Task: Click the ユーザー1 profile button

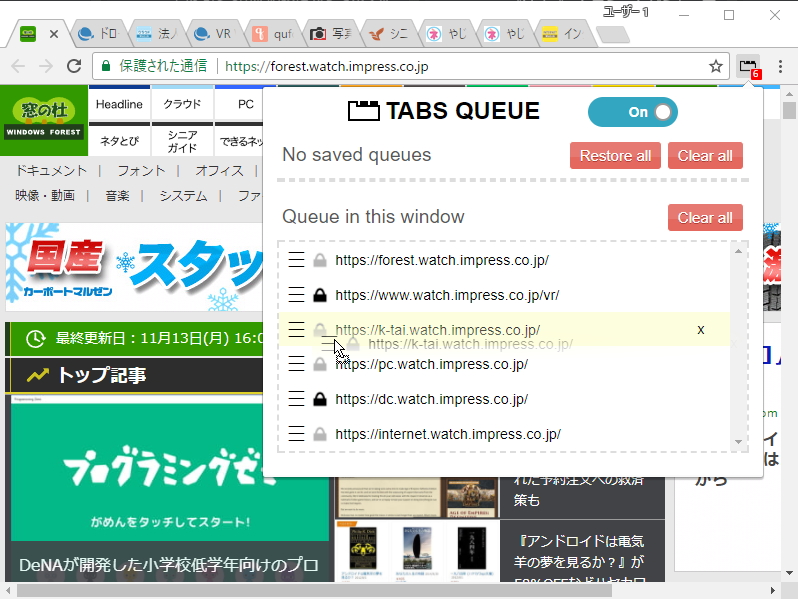Action: tap(625, 11)
